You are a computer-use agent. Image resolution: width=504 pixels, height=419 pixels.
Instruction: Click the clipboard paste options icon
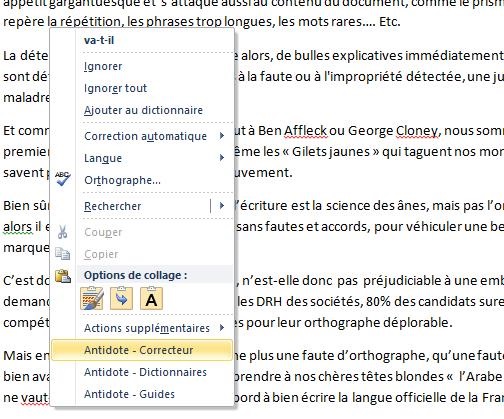coord(63,276)
